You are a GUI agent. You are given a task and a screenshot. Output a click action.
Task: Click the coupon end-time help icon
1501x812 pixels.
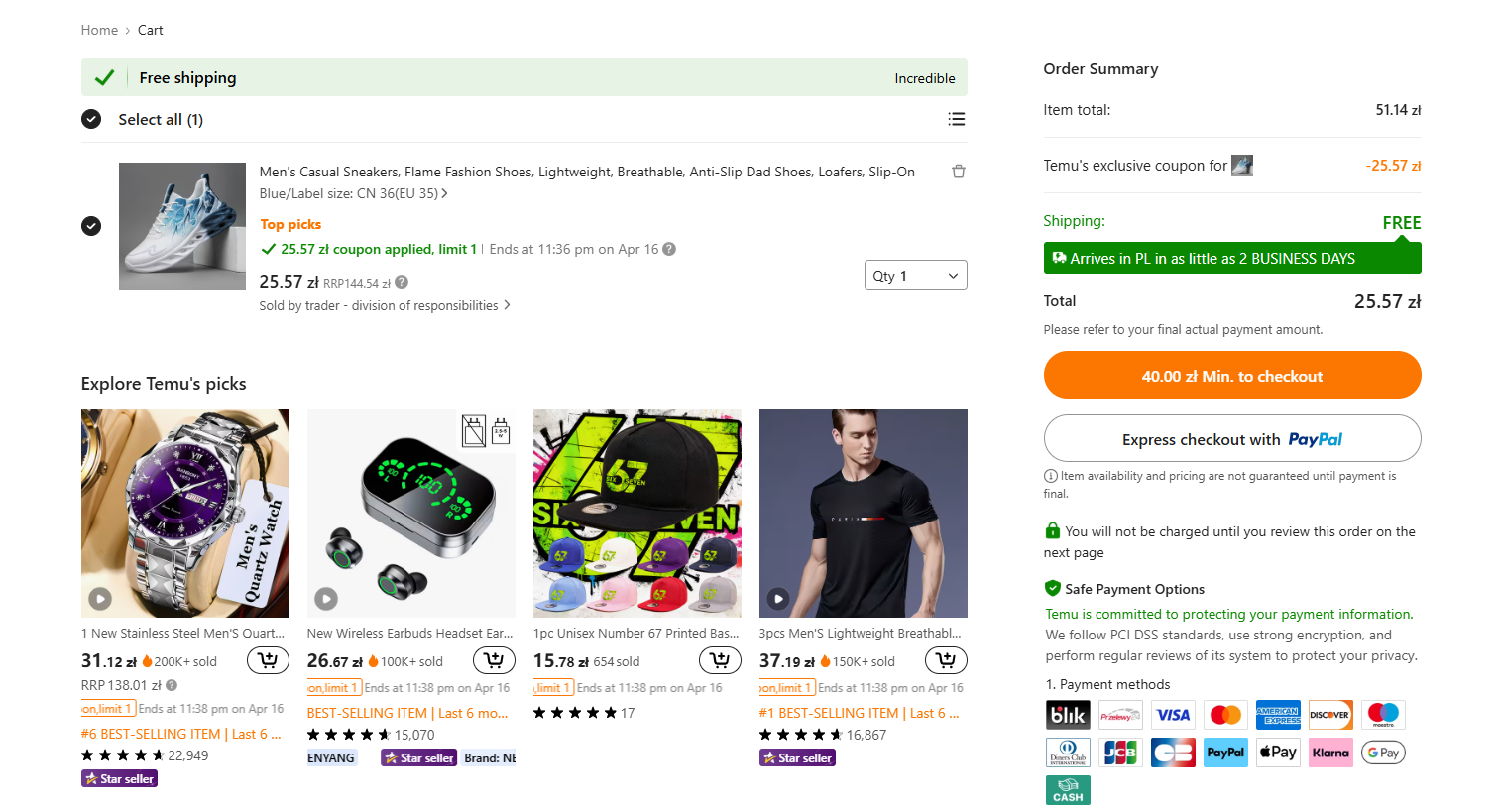tap(669, 249)
